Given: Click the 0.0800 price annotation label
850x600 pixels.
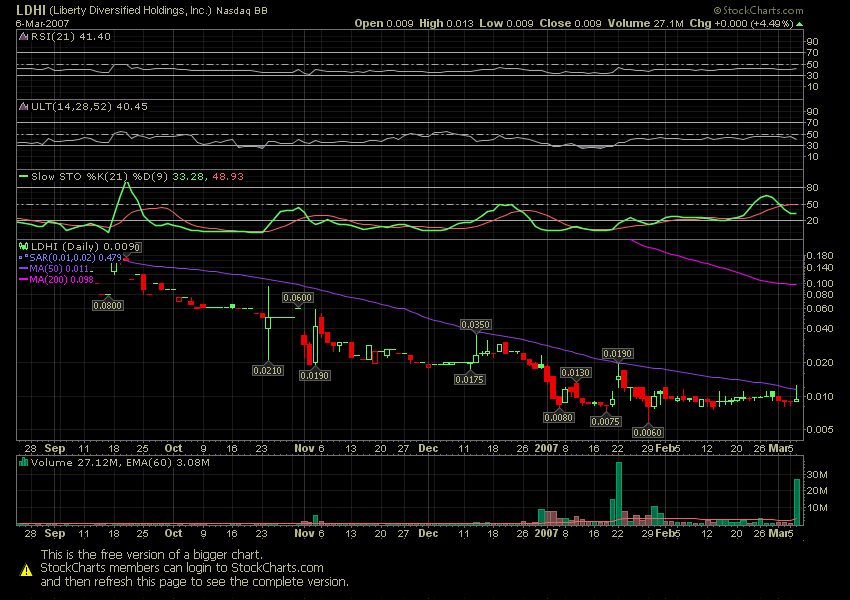Looking at the screenshot, I should (x=108, y=306).
